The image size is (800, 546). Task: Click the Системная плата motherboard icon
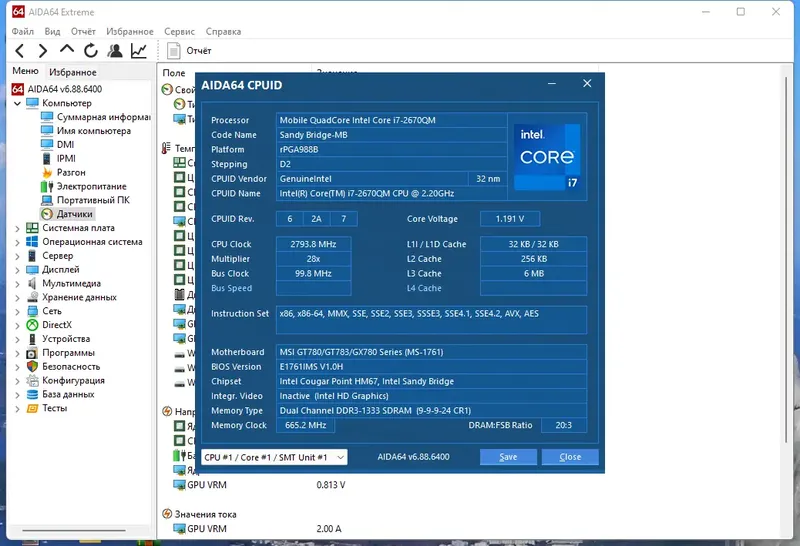tap(32, 228)
